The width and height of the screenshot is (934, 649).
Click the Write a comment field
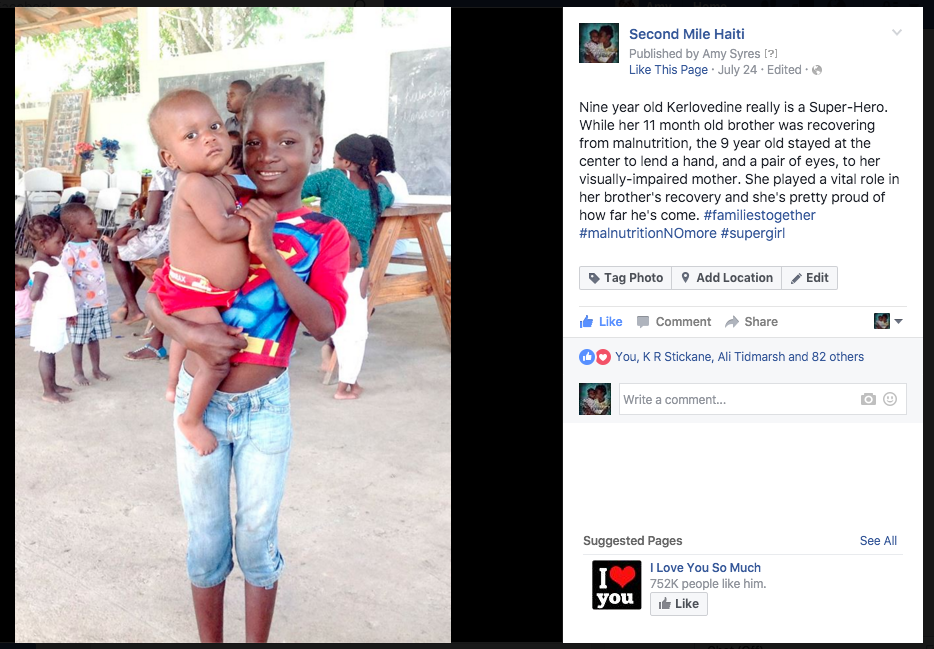762,399
